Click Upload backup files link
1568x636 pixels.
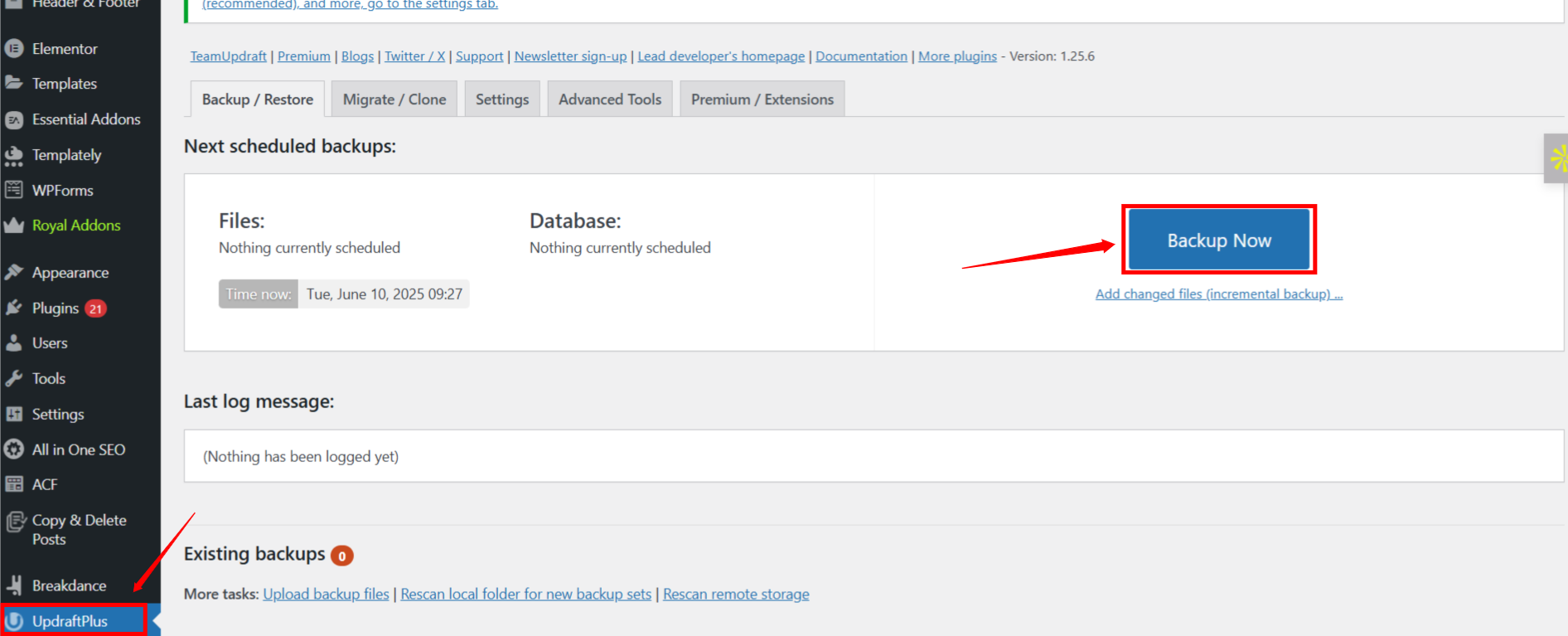[x=326, y=594]
